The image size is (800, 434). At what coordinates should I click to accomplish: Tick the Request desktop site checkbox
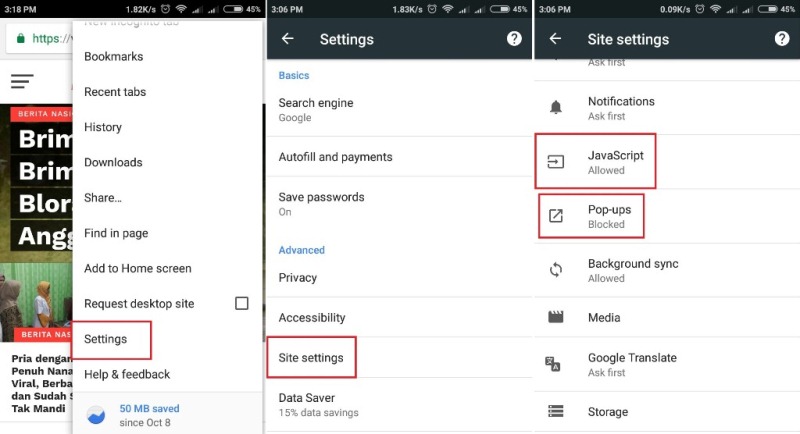(x=242, y=303)
